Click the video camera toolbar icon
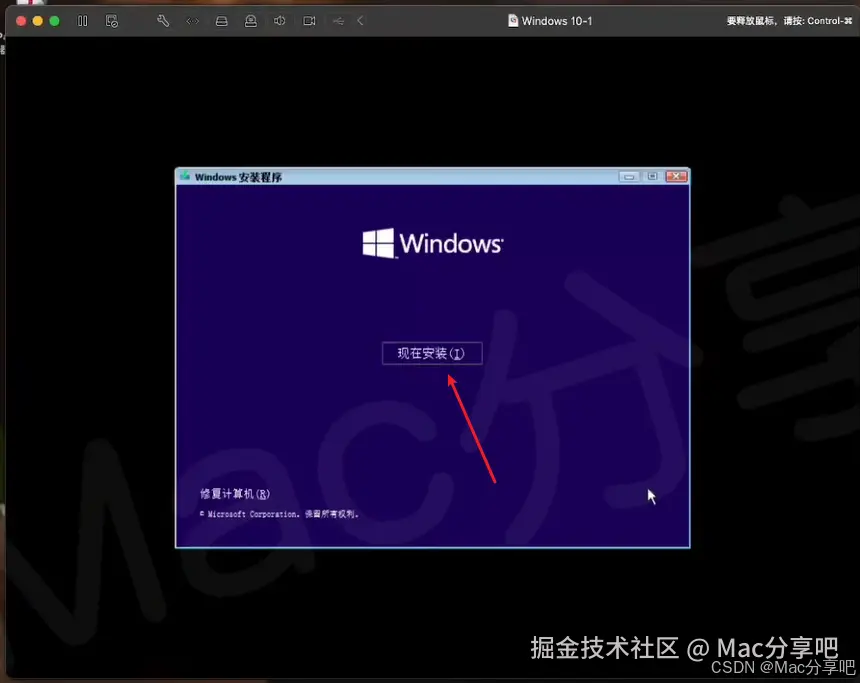Viewport: 860px width, 683px height. pos(309,20)
